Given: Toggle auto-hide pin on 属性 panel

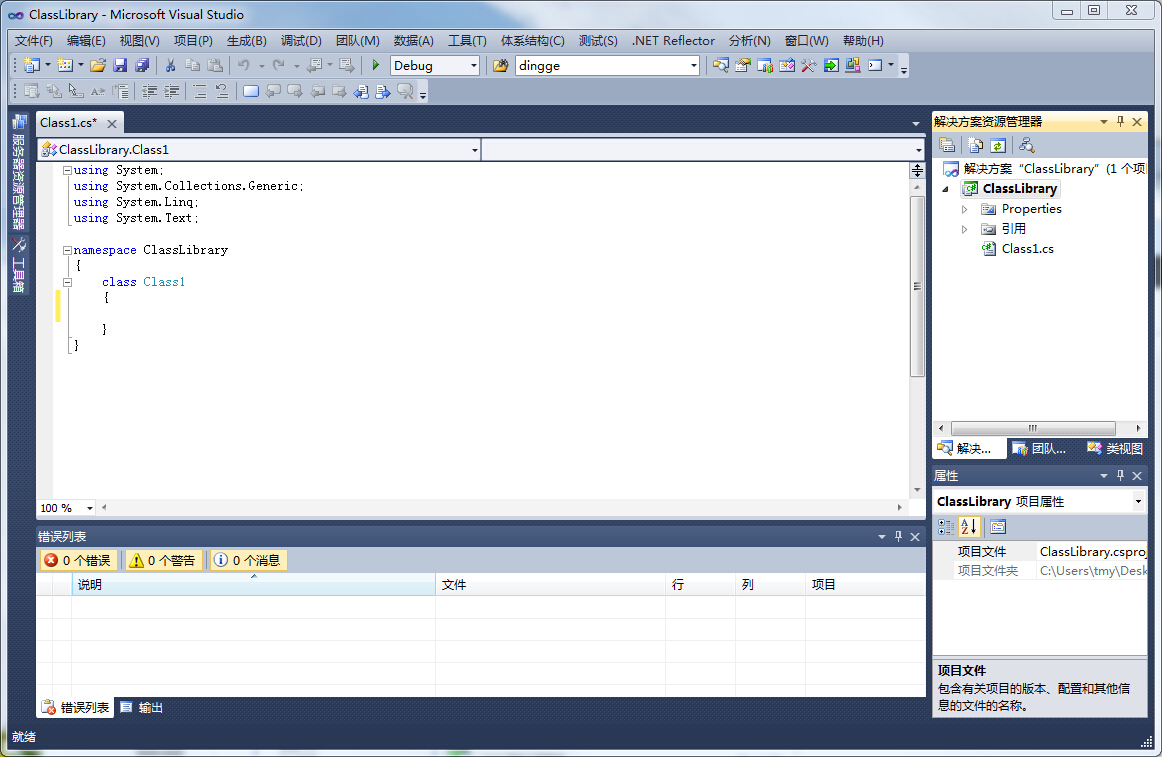Looking at the screenshot, I should [x=1120, y=475].
